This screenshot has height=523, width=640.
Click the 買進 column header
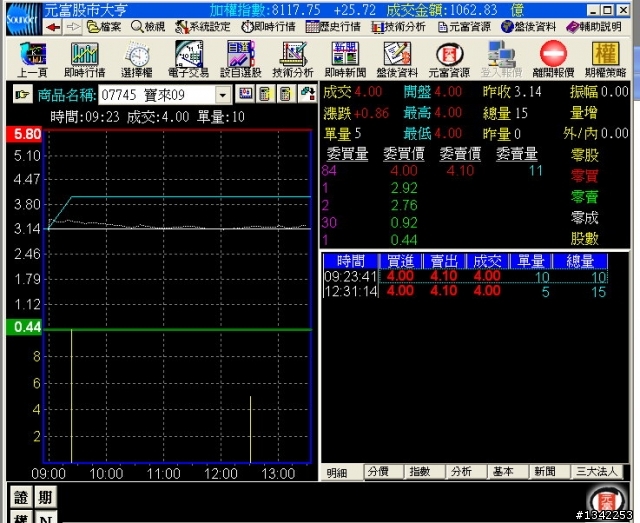pos(400,261)
